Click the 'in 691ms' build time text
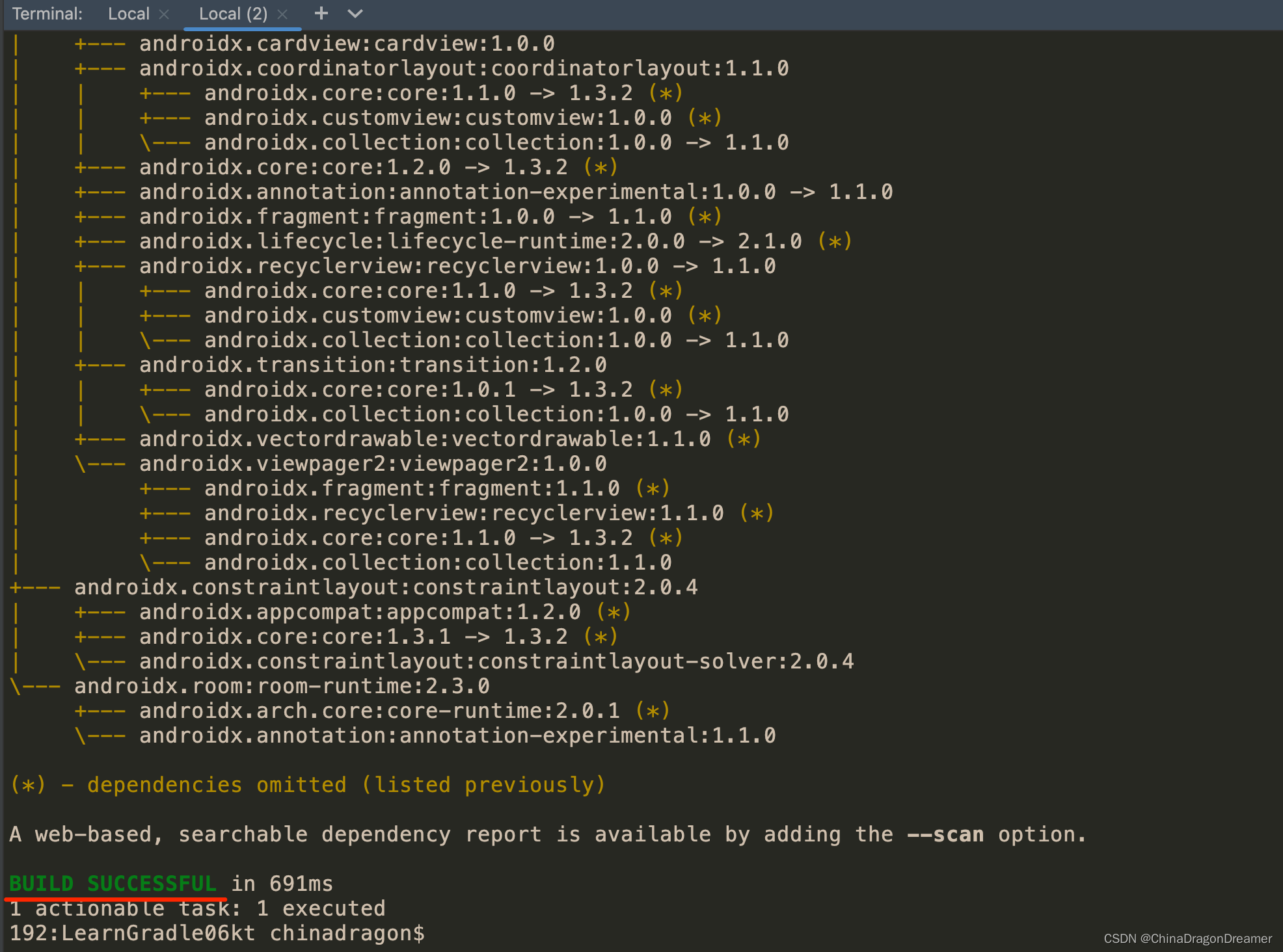Viewport: 1283px width, 952px height. click(x=282, y=884)
